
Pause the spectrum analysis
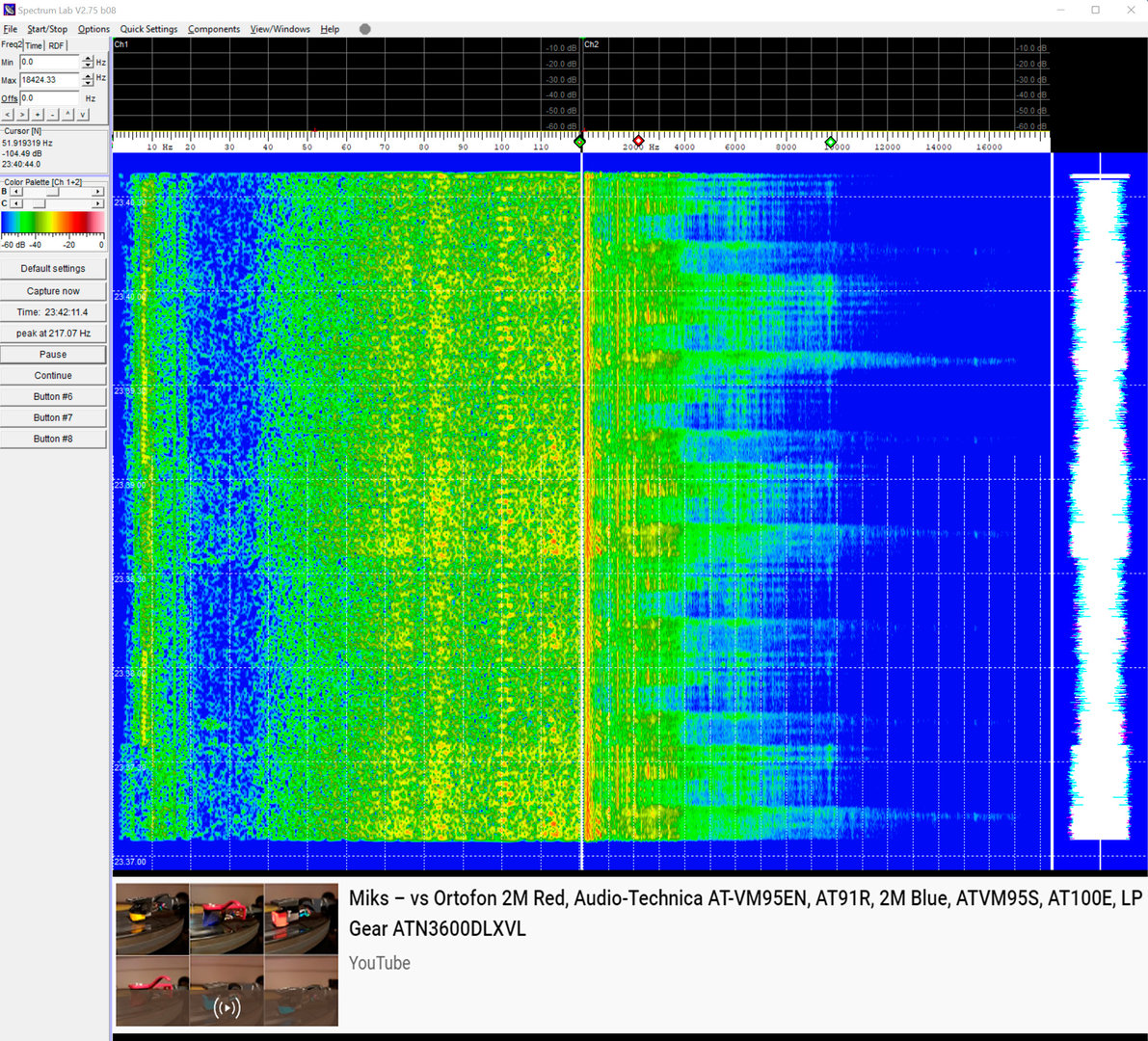53,355
